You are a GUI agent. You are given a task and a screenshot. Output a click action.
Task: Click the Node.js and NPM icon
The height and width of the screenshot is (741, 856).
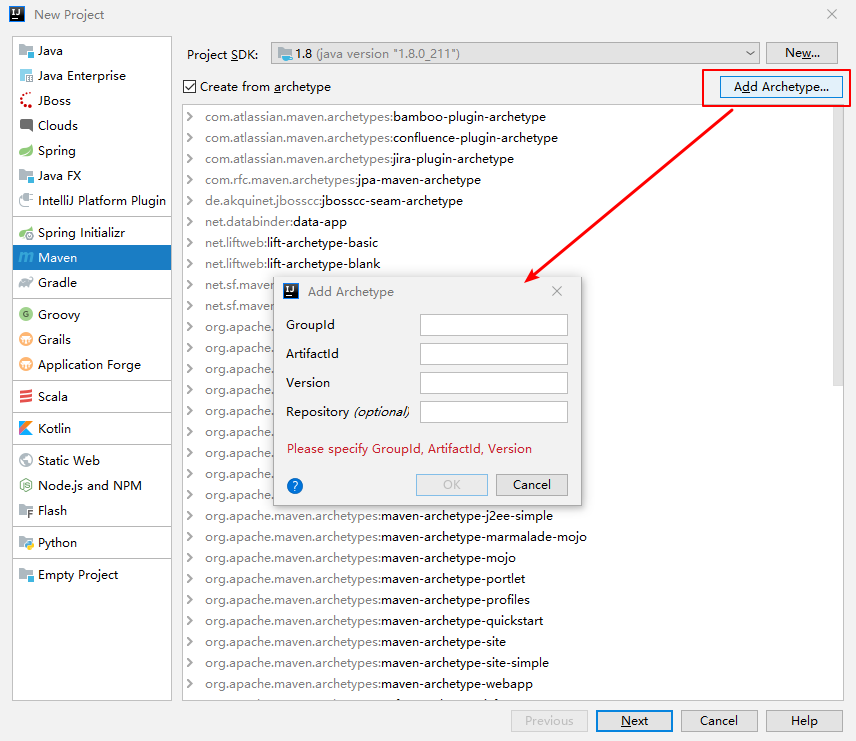click(x=27, y=486)
